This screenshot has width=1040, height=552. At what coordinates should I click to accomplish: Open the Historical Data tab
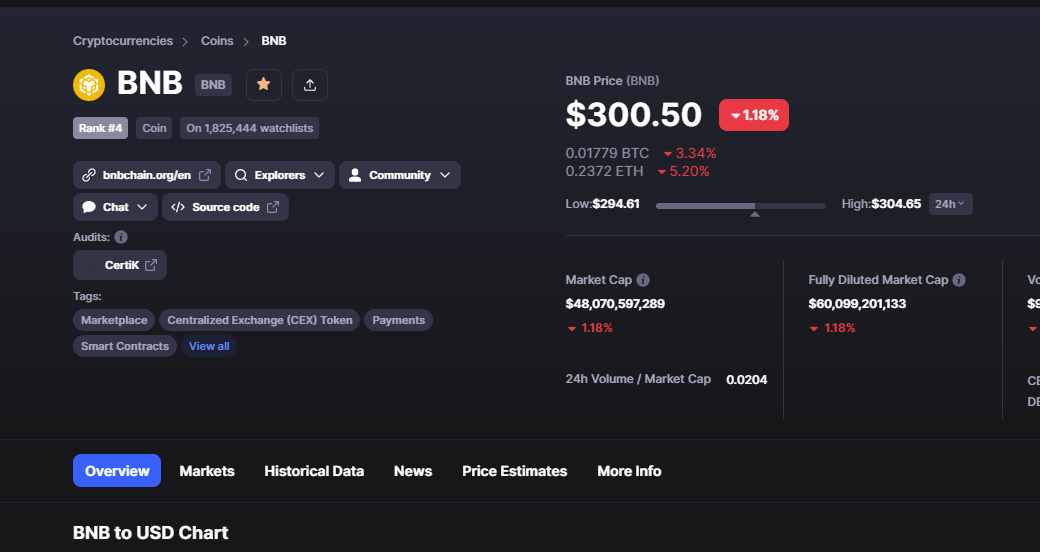[x=314, y=471]
